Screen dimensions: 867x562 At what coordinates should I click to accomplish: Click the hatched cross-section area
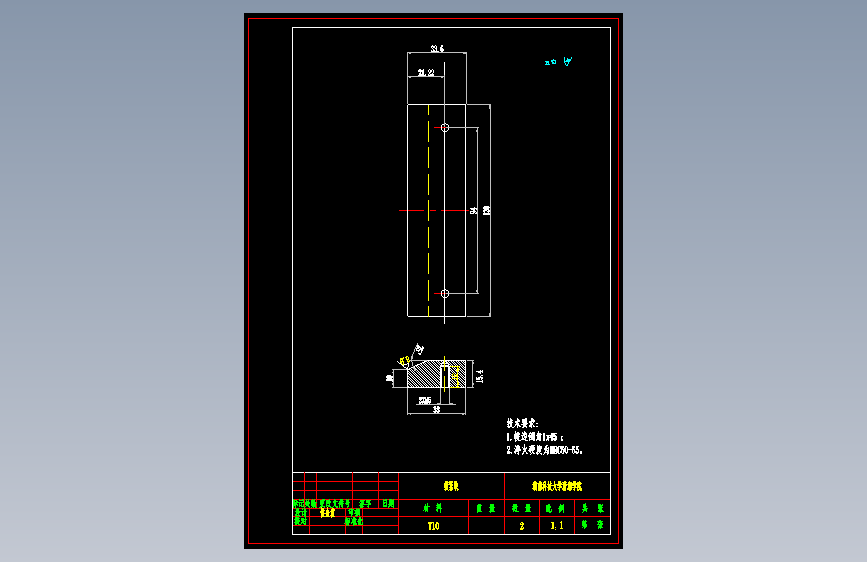[x=424, y=375]
